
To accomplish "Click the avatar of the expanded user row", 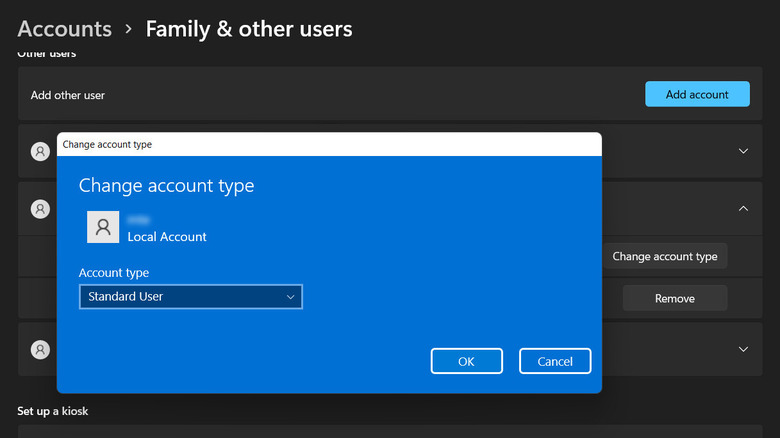I will [x=40, y=209].
